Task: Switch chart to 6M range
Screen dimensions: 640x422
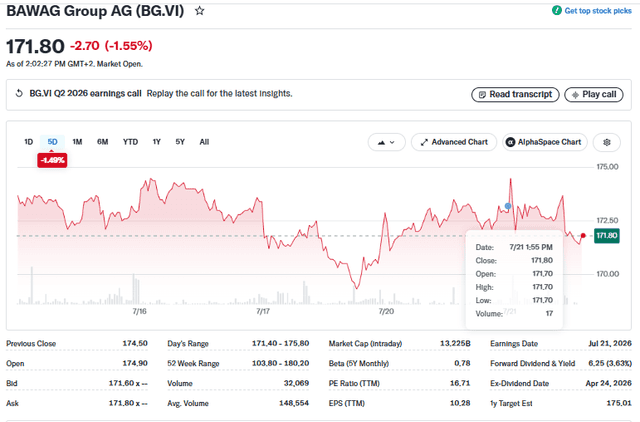Action: pyautogui.click(x=102, y=142)
